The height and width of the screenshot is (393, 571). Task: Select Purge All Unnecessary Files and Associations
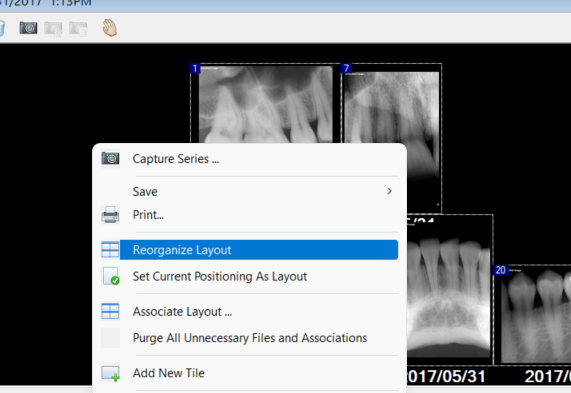click(x=249, y=338)
